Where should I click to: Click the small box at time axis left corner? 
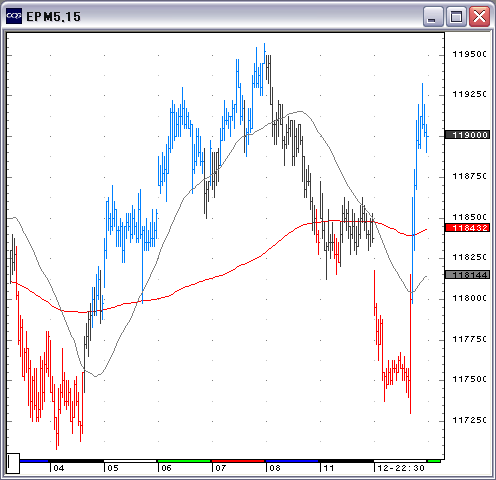click(13, 463)
